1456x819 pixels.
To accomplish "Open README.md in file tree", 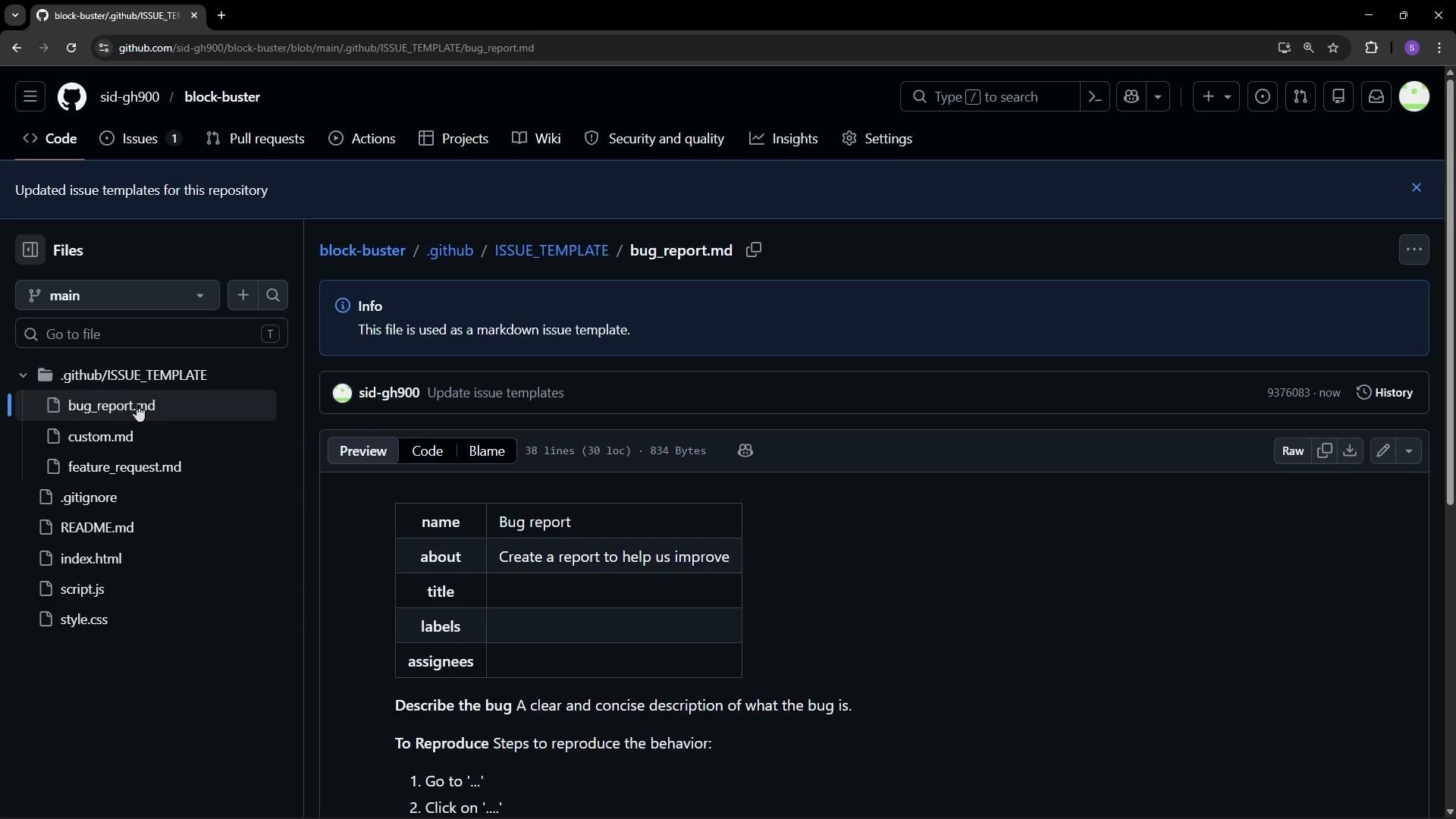I will pos(97,528).
